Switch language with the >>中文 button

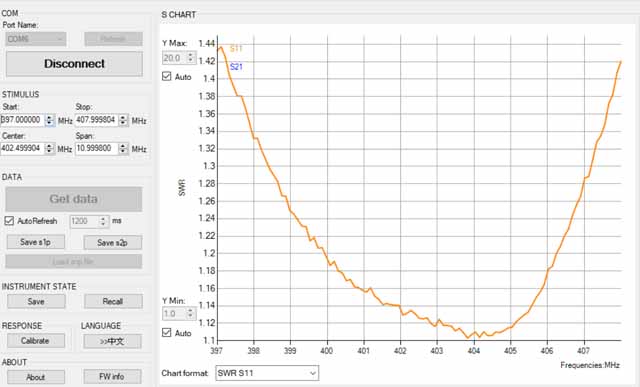pyautogui.click(x=112, y=341)
